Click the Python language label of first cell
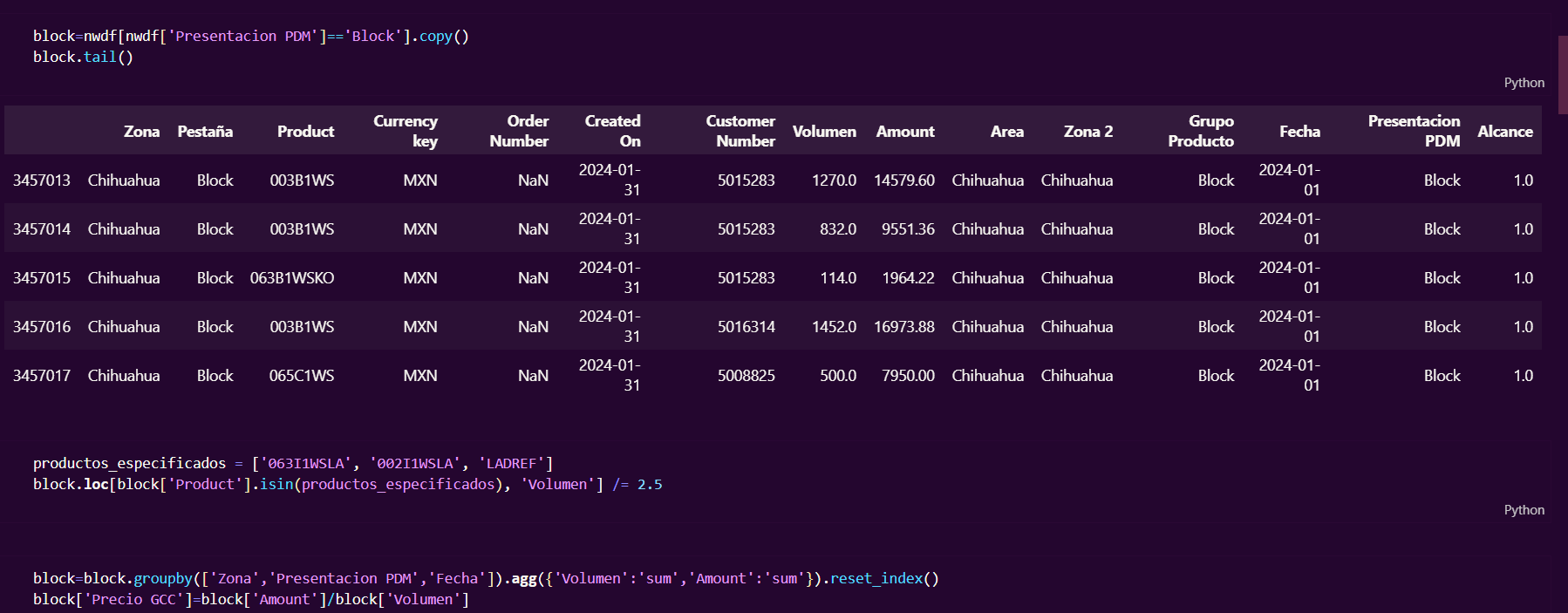 click(1524, 83)
